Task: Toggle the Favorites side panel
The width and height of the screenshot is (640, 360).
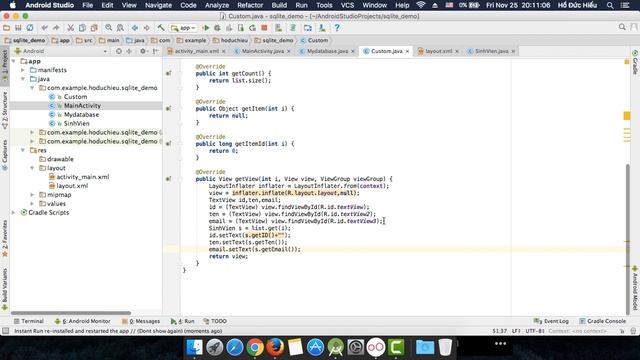Action: click(x=5, y=239)
